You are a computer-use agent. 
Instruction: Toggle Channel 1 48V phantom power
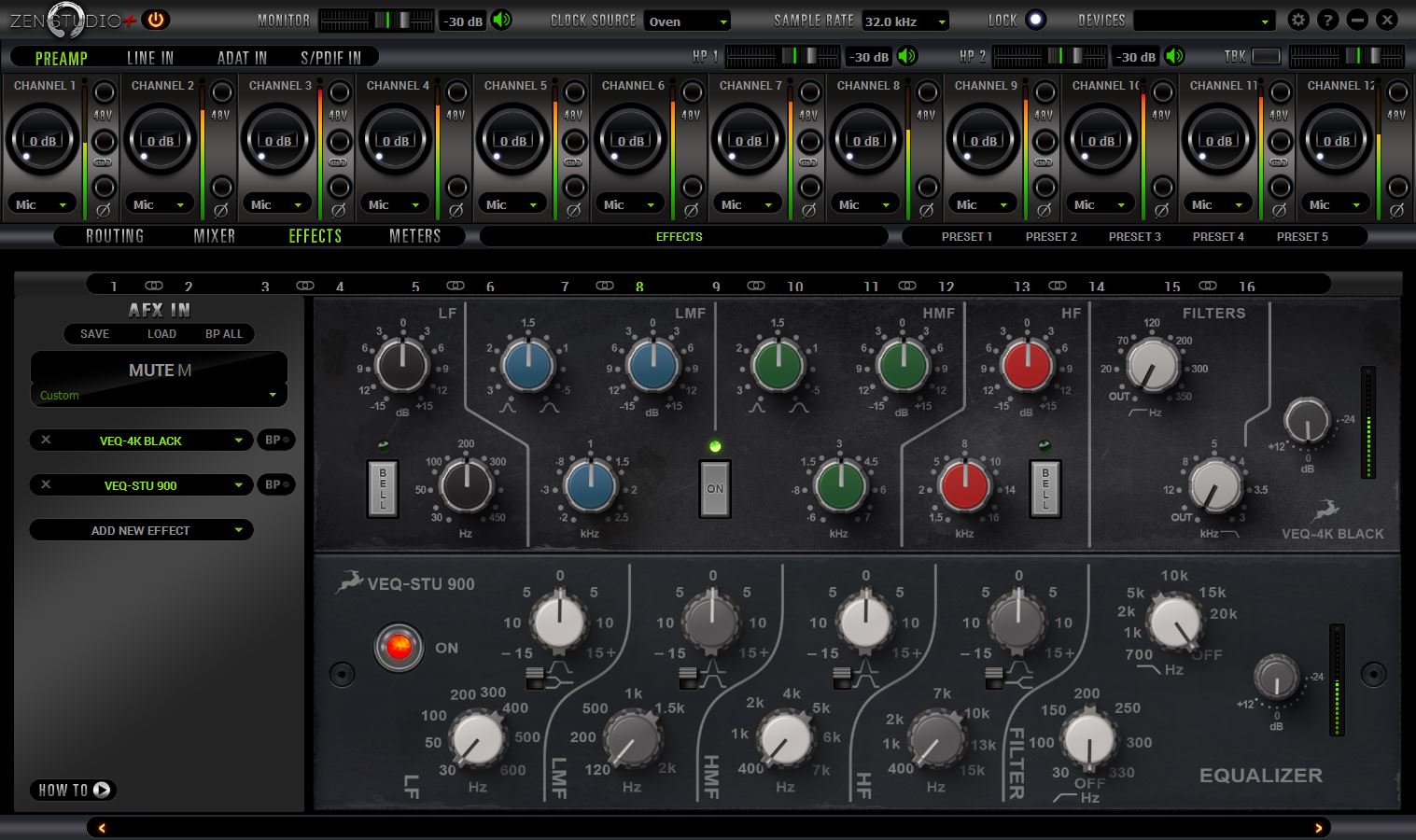[104, 91]
